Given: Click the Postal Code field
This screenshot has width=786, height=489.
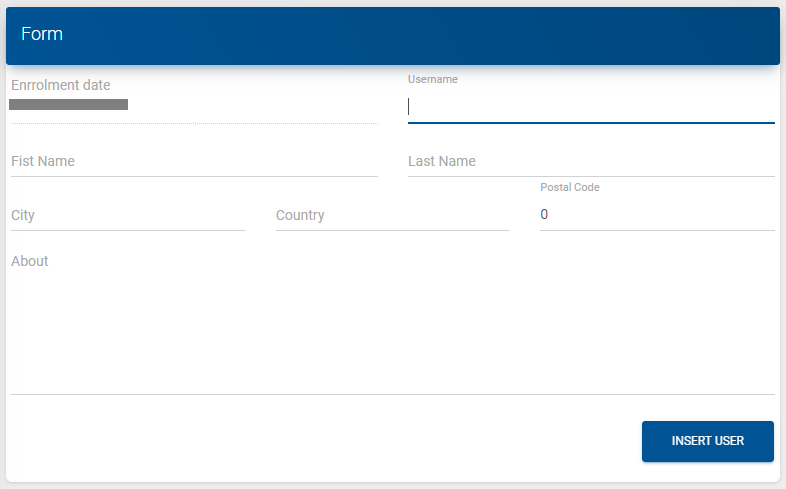Looking at the screenshot, I should click(657, 215).
